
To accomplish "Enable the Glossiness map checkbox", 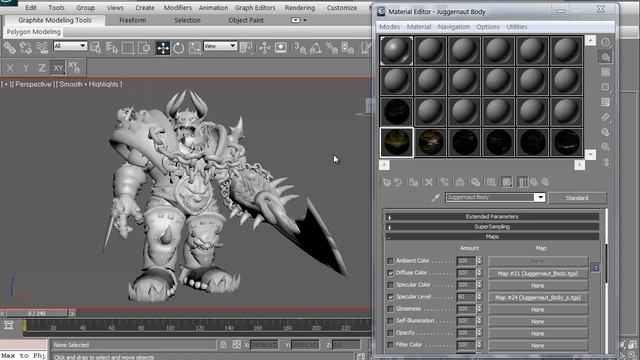I will click(x=390, y=309).
